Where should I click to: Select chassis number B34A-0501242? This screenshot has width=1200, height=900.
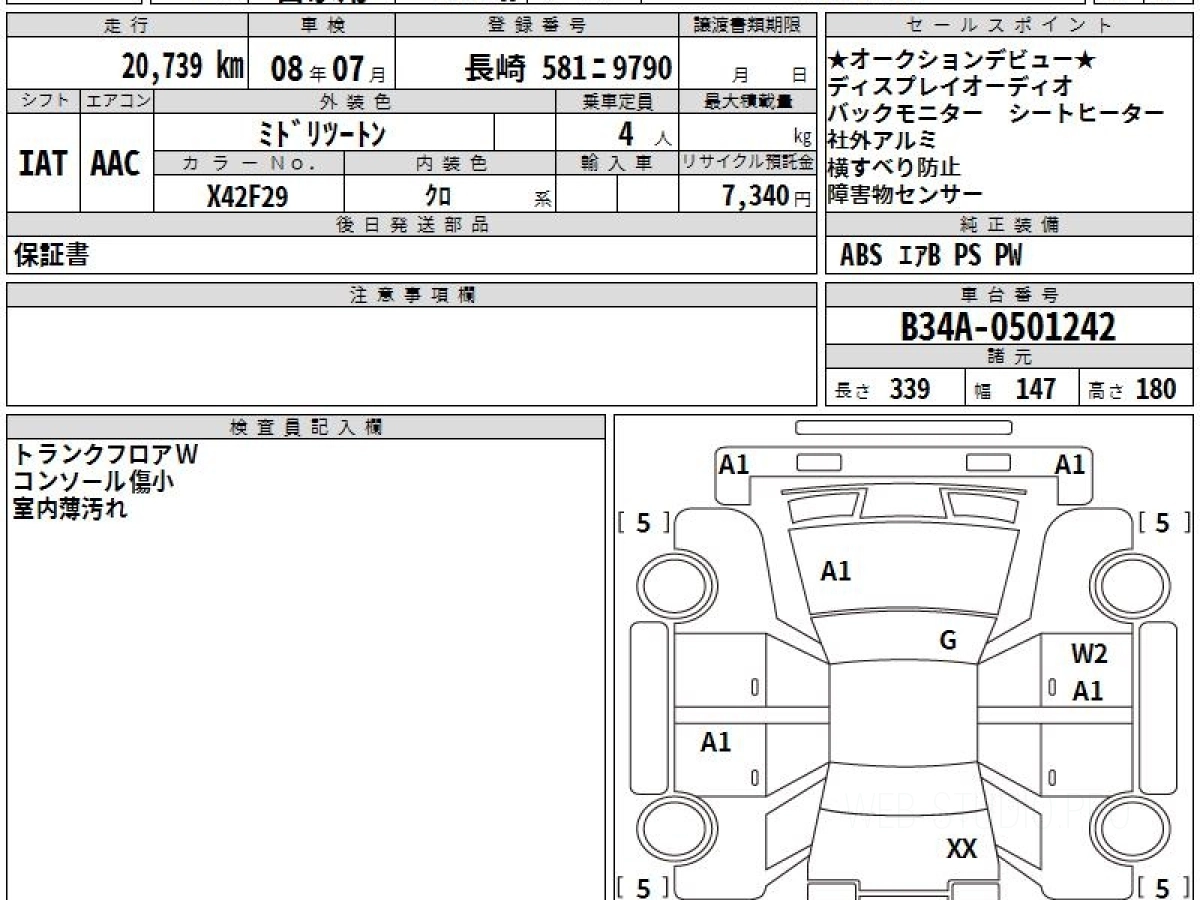pos(1008,327)
